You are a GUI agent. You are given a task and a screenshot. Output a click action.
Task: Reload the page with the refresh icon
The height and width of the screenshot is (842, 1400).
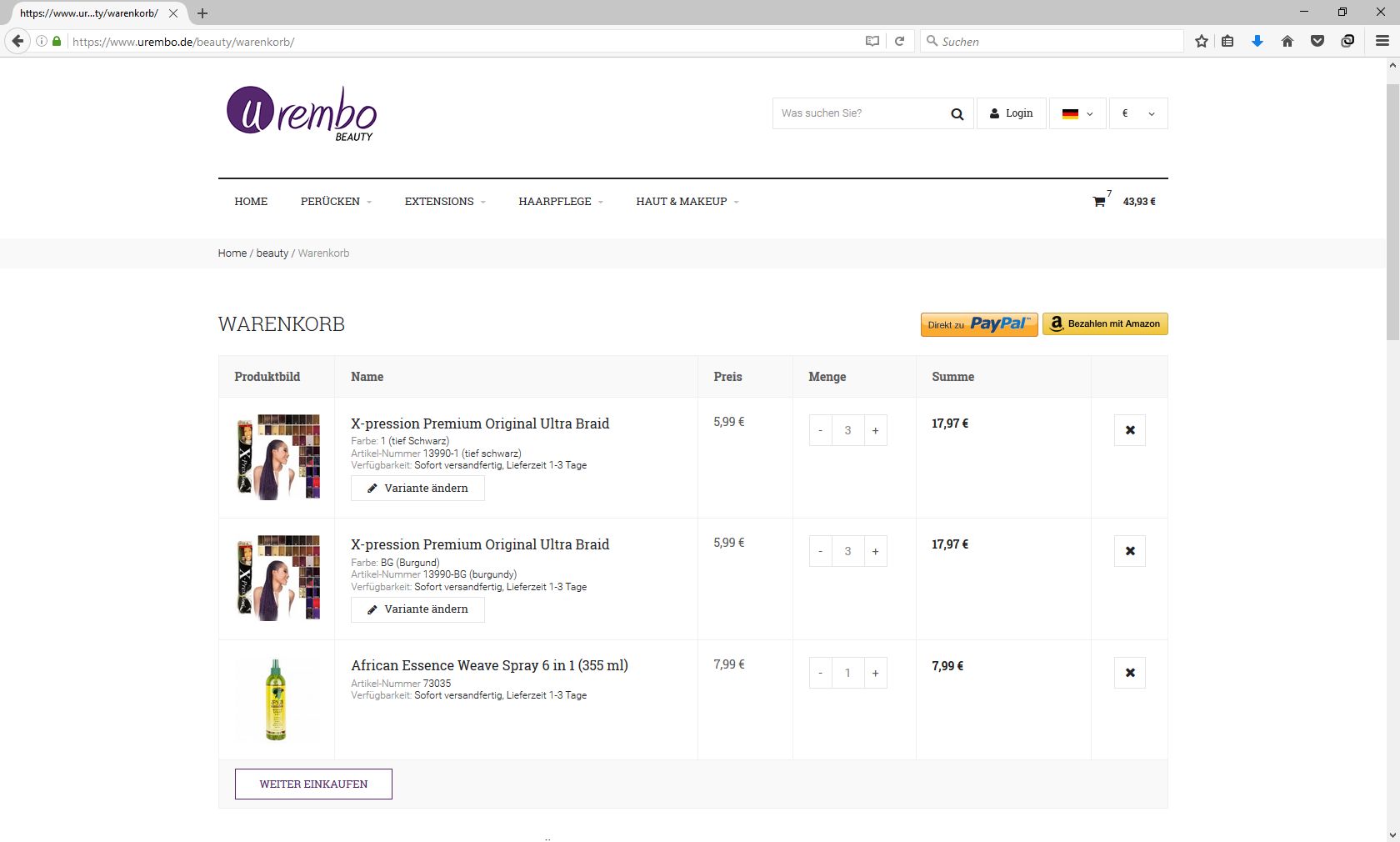pos(900,41)
